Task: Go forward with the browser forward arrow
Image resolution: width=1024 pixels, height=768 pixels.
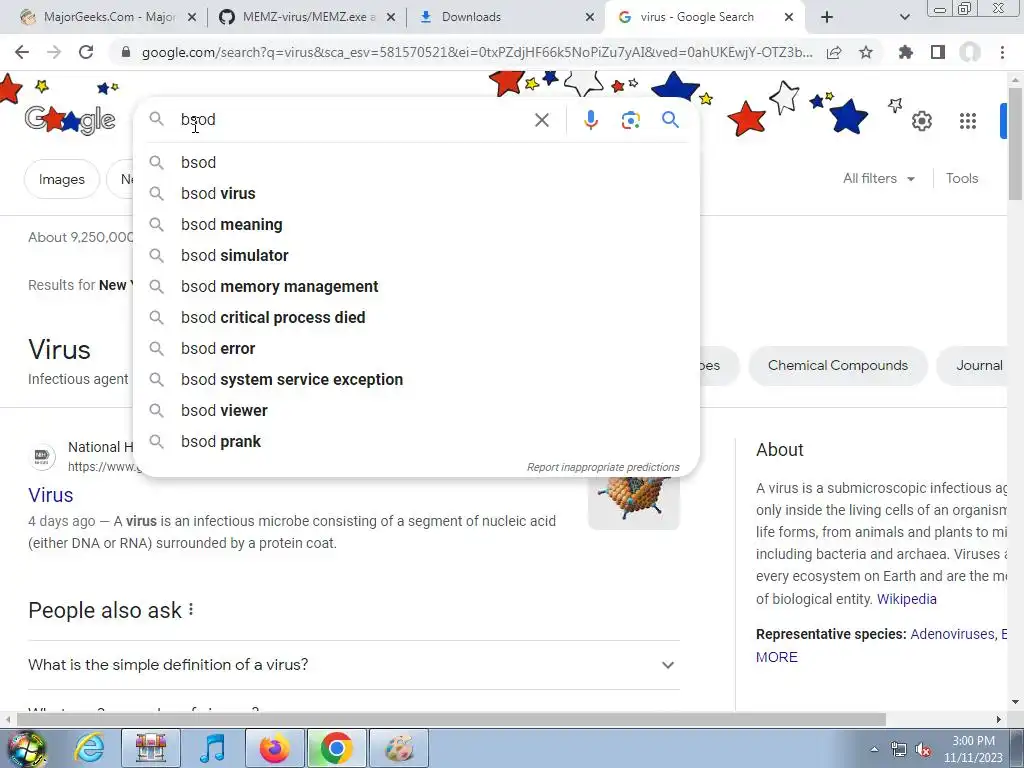Action: click(54, 52)
